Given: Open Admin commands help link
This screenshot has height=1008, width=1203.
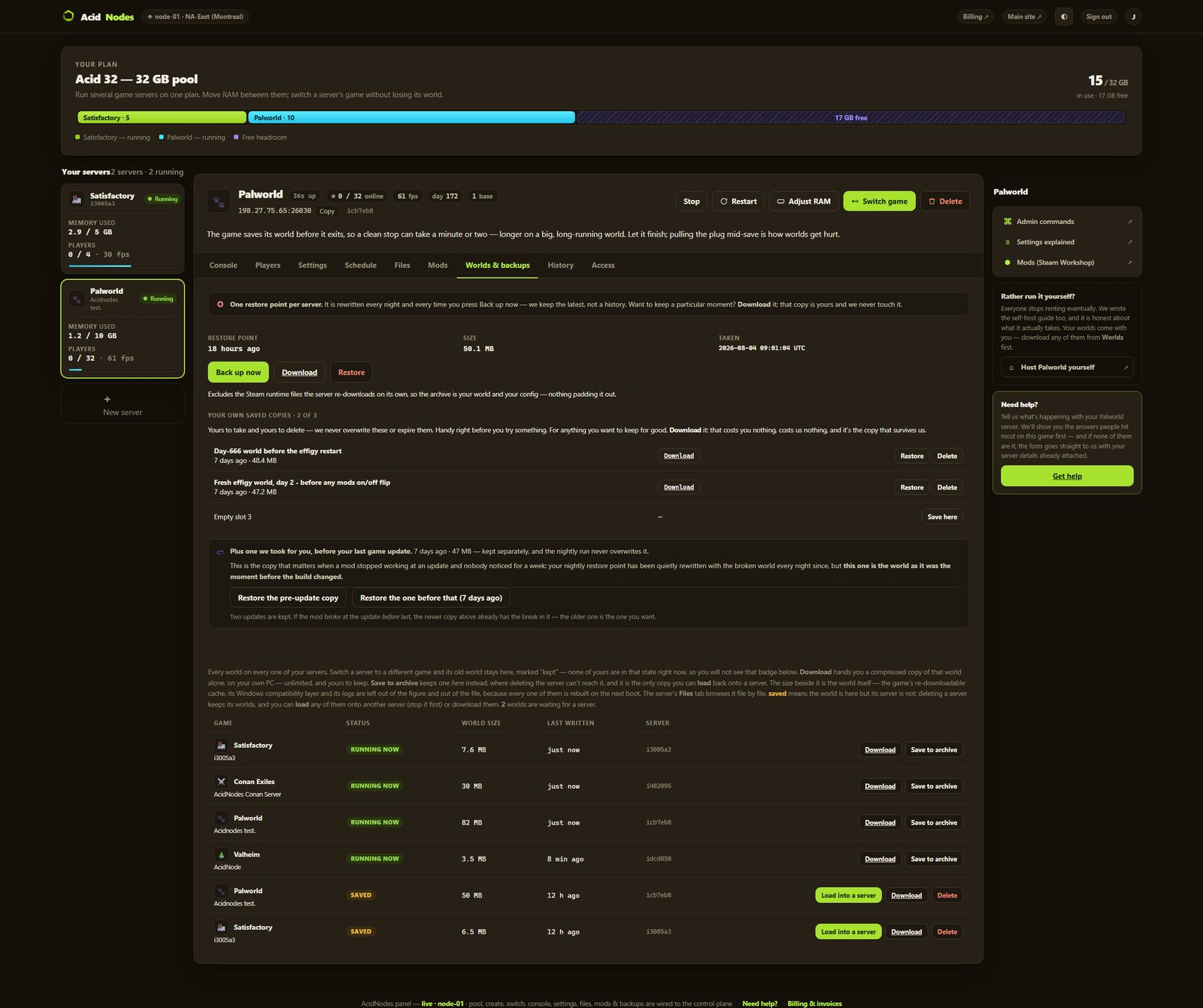Looking at the screenshot, I should 1067,222.
